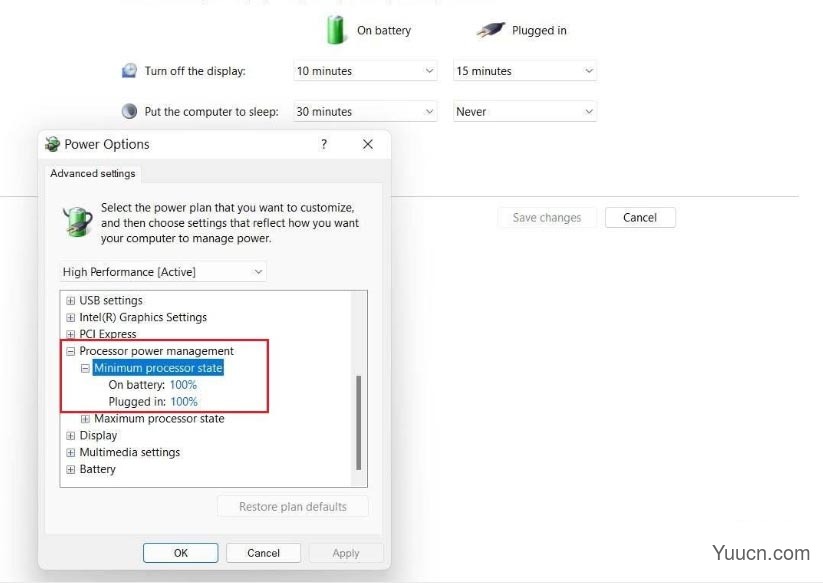Open the help question mark in Power Options
The height and width of the screenshot is (583, 823).
point(324,144)
